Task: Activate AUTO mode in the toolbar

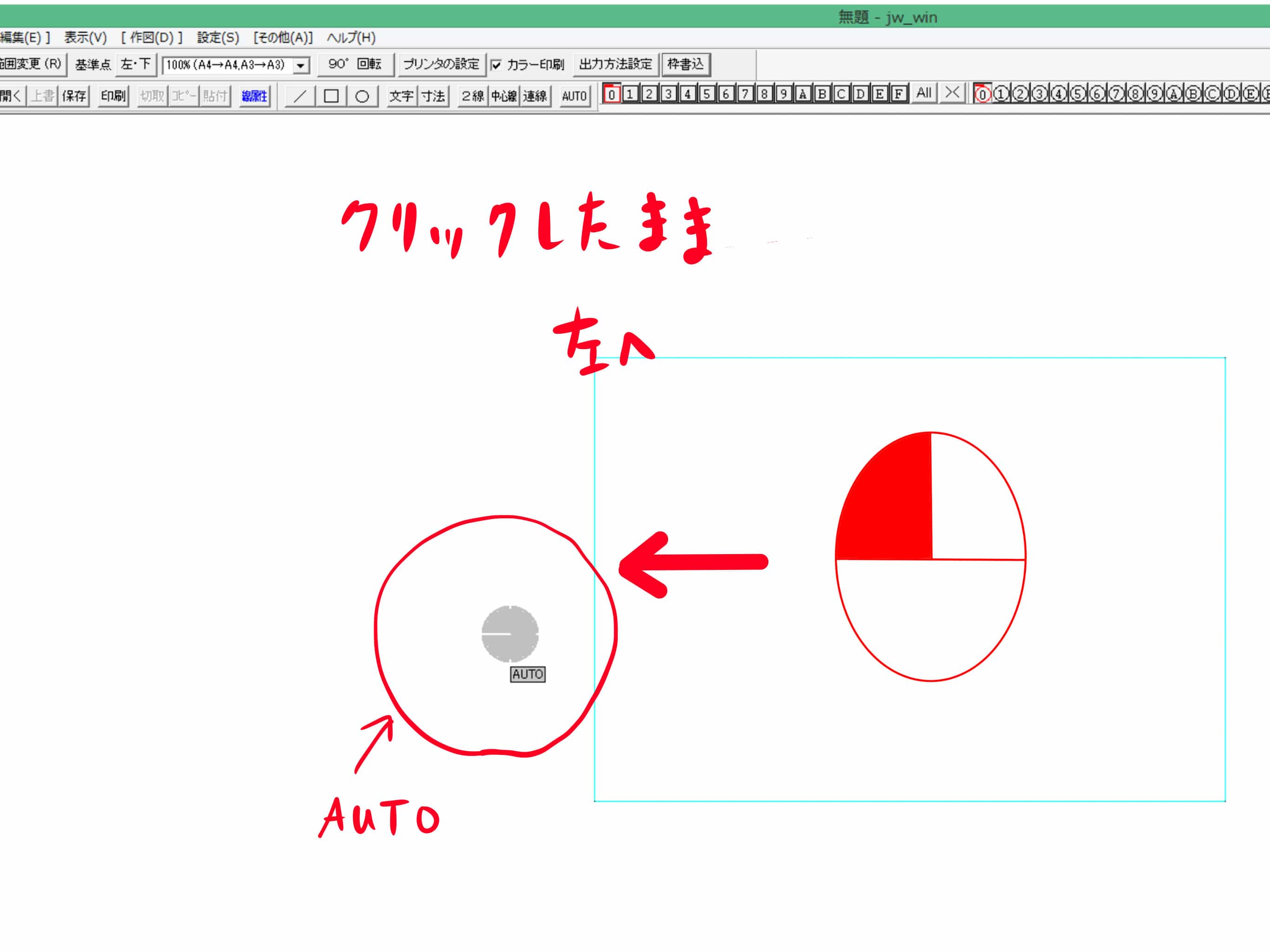Action: point(575,96)
